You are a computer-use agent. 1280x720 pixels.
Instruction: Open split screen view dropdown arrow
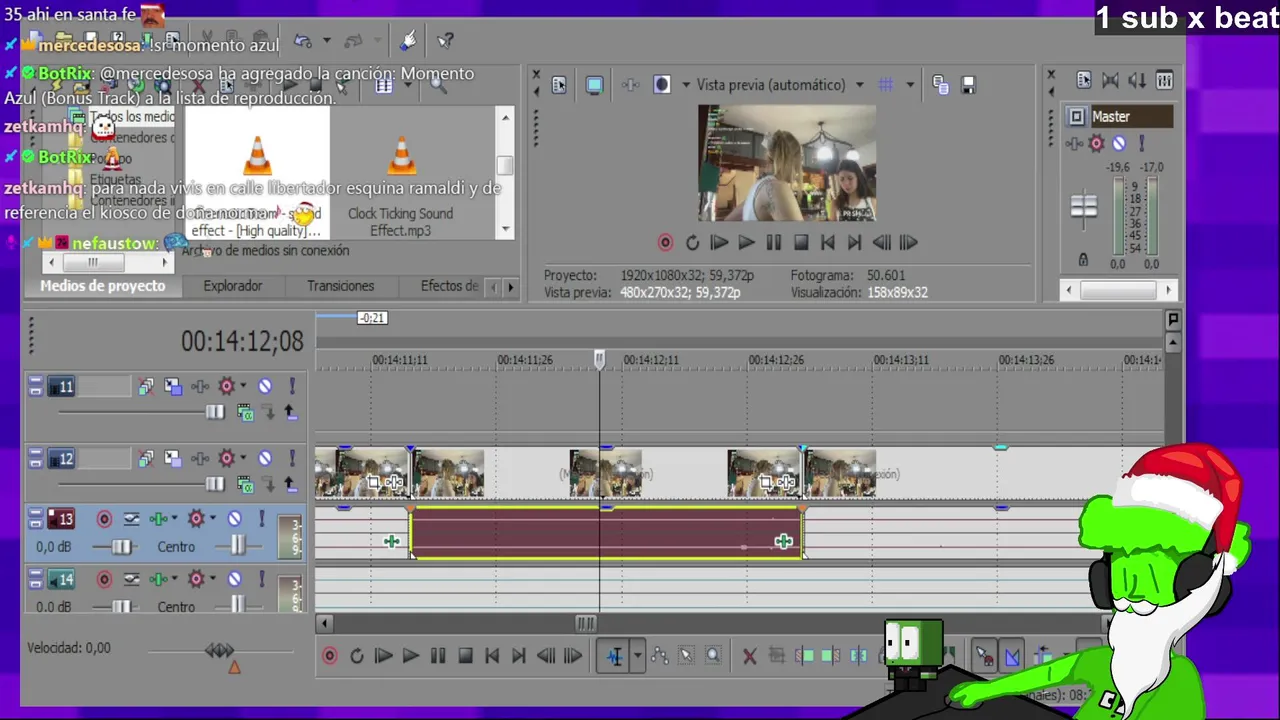click(x=685, y=85)
